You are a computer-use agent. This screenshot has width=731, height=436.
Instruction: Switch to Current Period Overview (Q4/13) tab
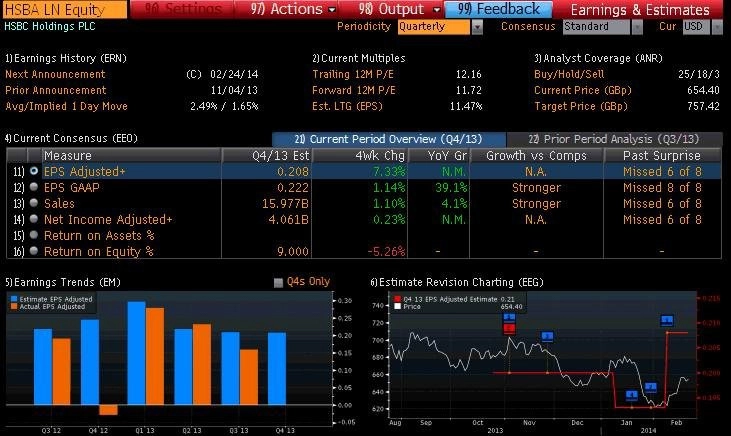tap(389, 139)
